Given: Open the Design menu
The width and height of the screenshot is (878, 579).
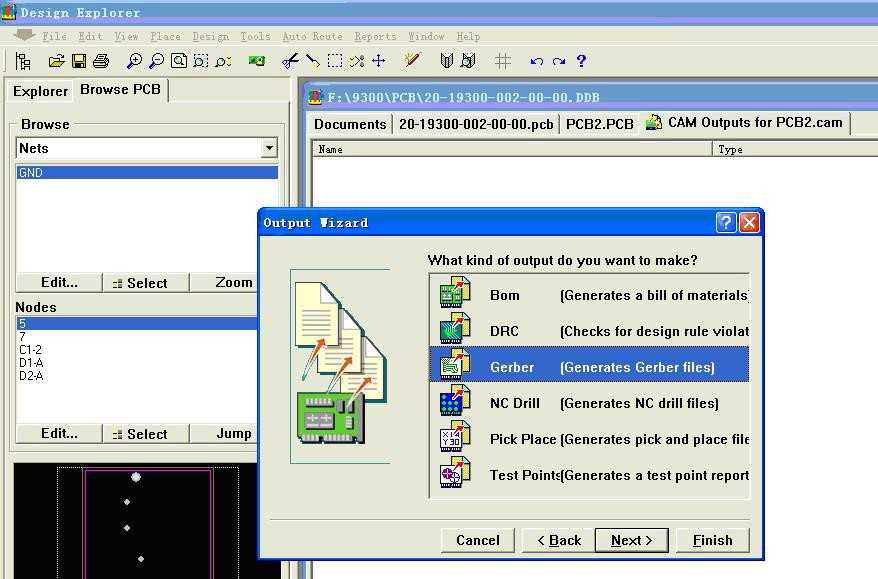Looking at the screenshot, I should pos(211,36).
